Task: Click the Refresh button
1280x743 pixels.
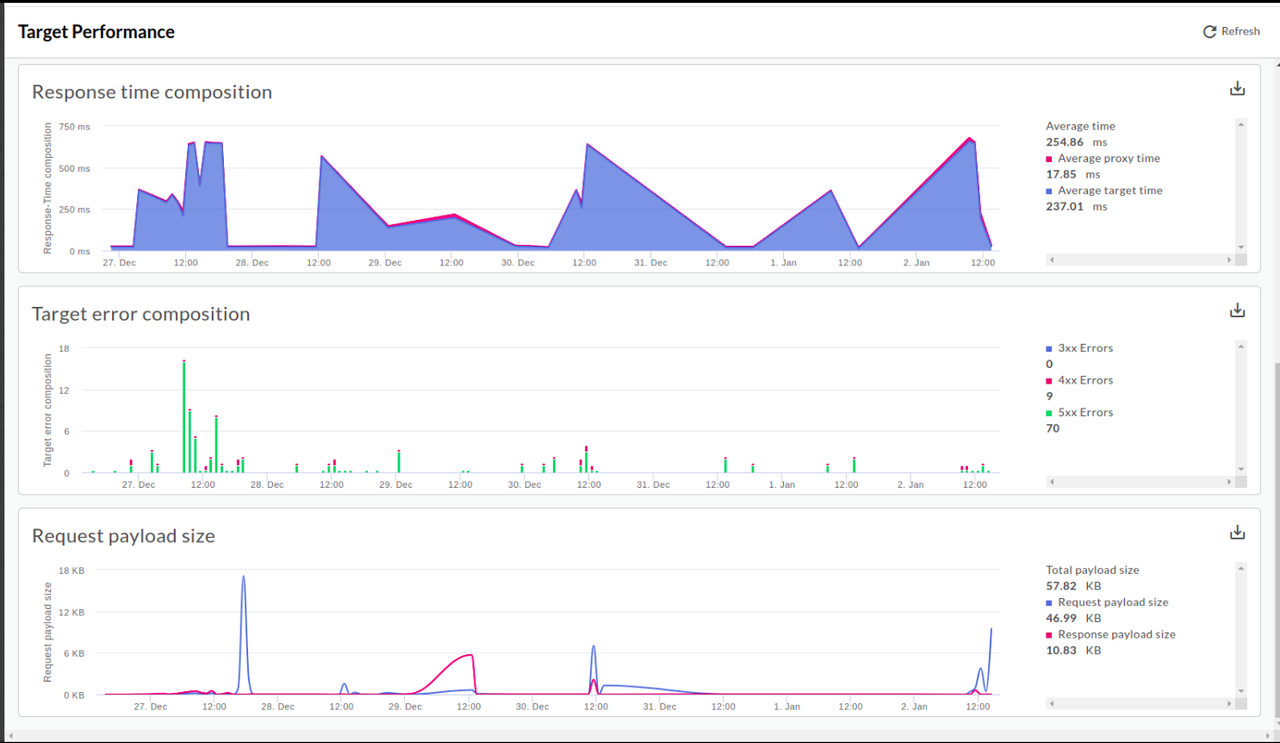Action: click(1231, 31)
